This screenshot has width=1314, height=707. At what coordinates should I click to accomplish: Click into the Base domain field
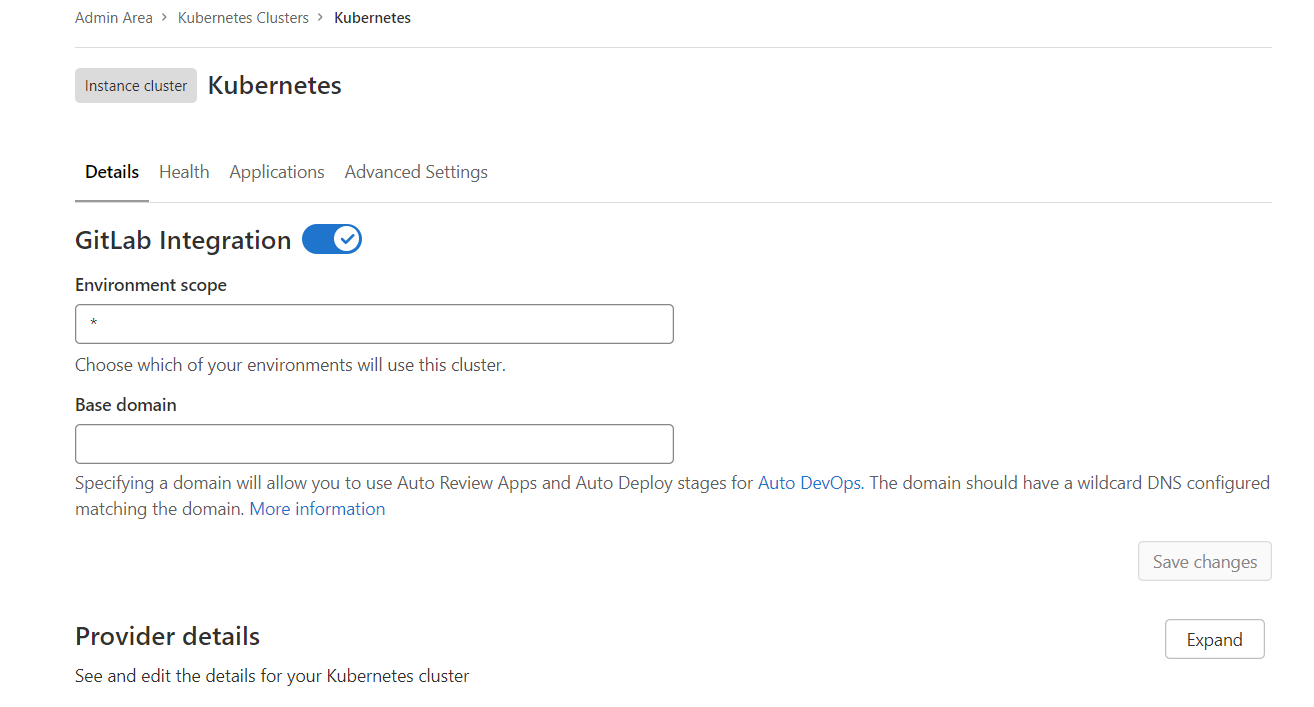click(x=374, y=444)
